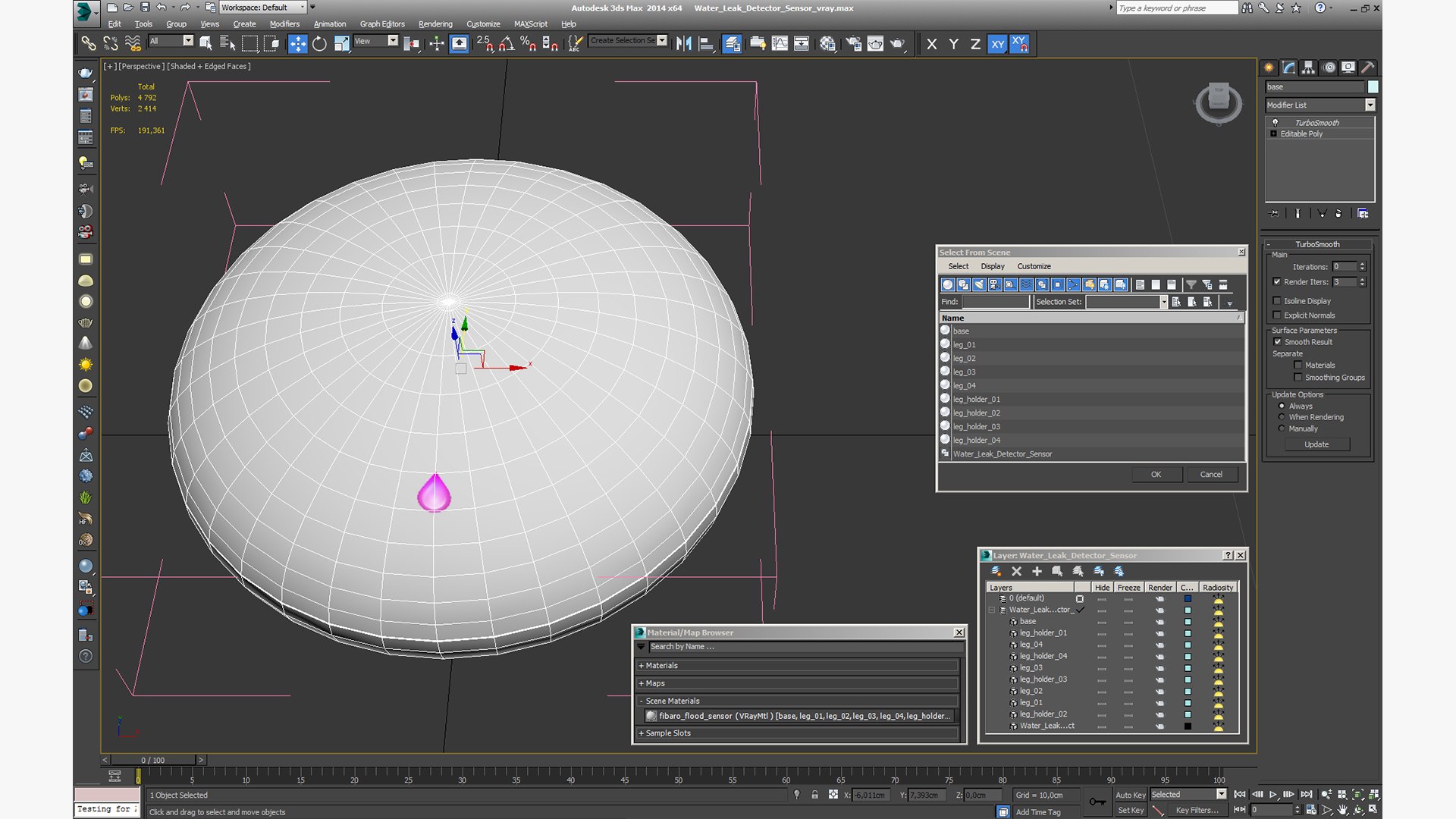Click OK in Select From Scene dialog

pos(1156,475)
